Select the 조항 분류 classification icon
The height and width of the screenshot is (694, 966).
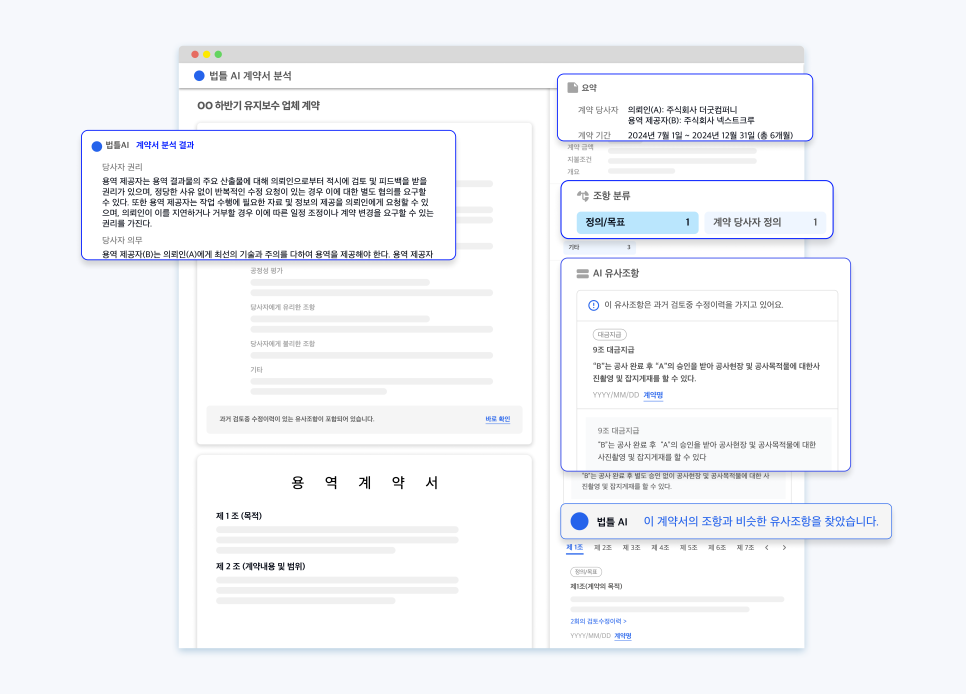[x=583, y=195]
